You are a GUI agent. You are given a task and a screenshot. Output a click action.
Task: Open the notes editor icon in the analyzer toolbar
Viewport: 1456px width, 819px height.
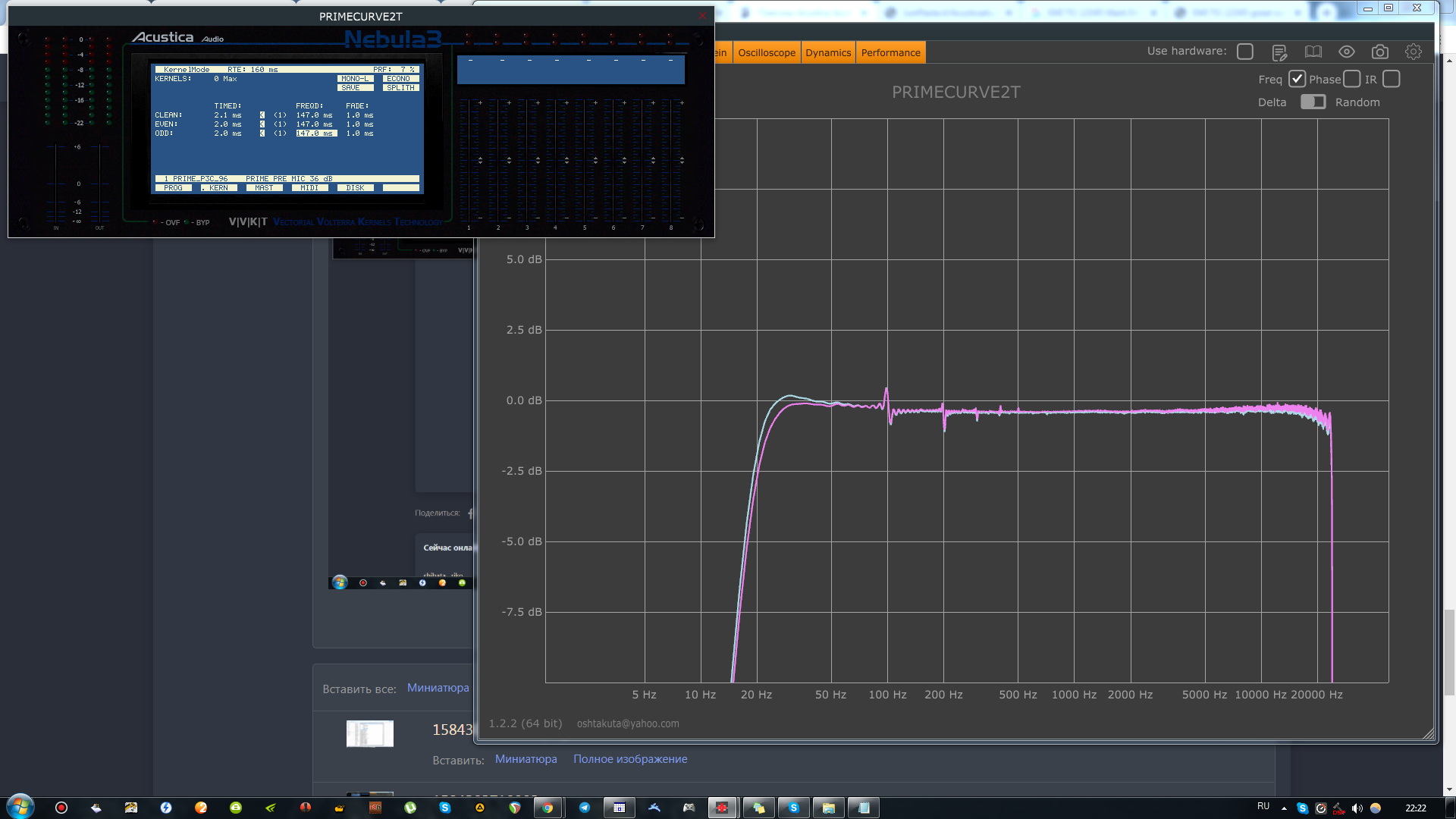[x=1279, y=52]
